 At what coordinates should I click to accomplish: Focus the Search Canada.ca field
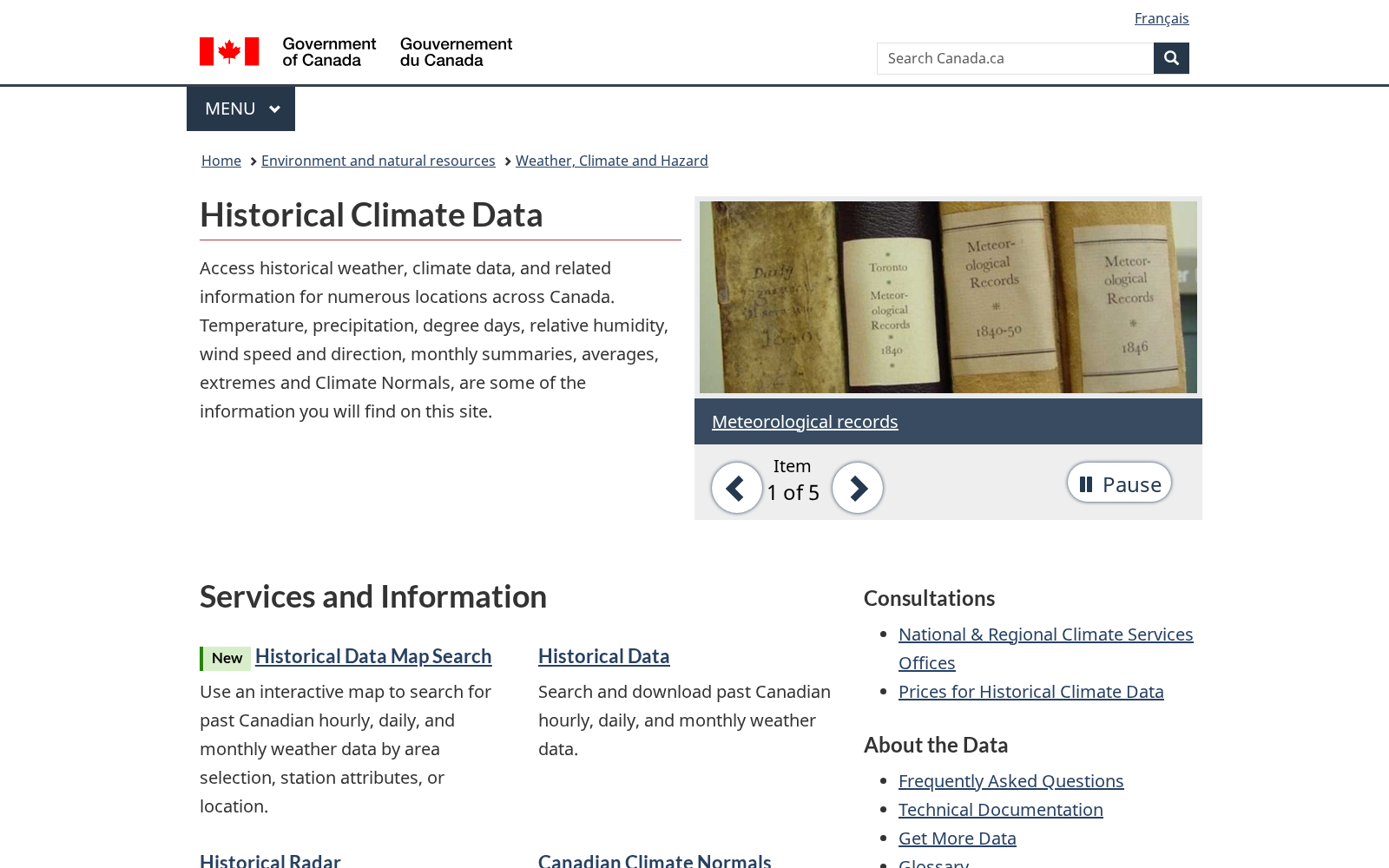pyautogui.click(x=1015, y=58)
